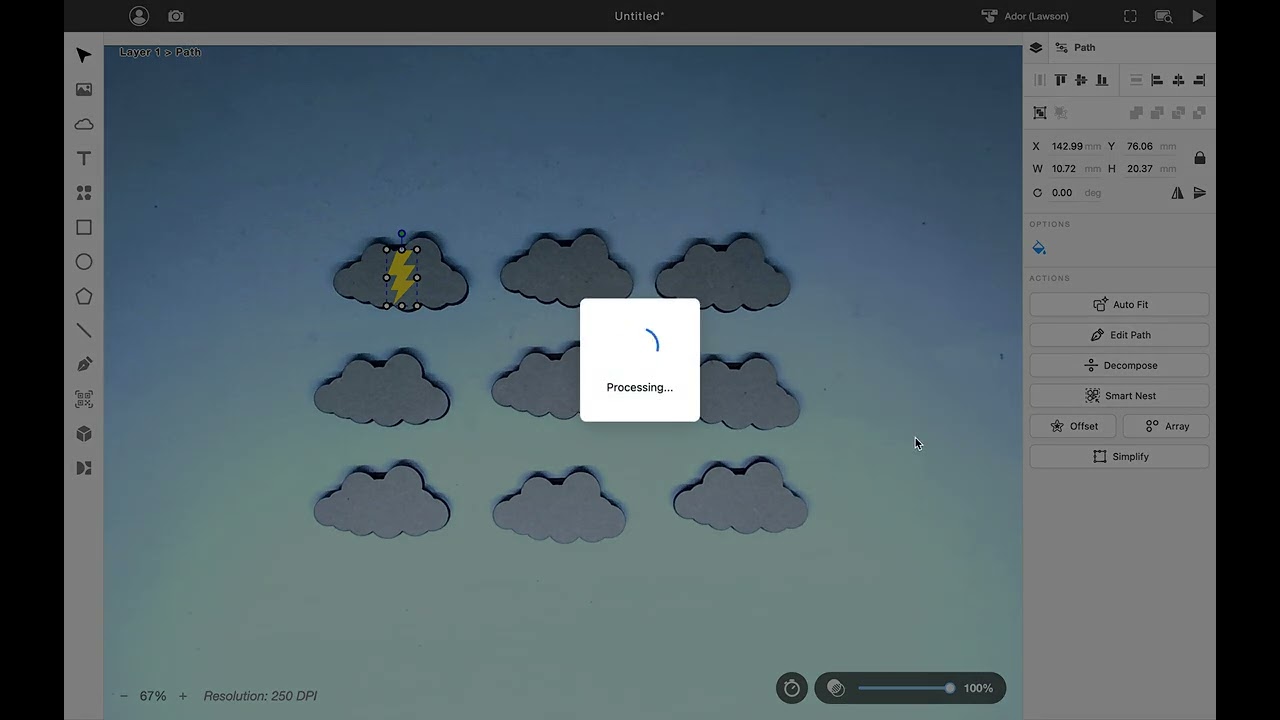Select the cursor selection tool
Viewport: 1280px width, 720px height.
pos(84,55)
